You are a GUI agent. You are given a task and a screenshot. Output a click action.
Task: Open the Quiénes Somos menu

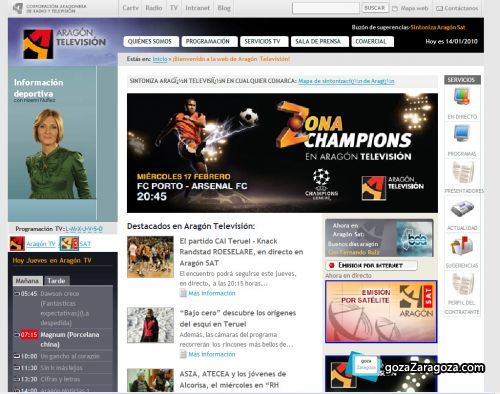(151, 41)
